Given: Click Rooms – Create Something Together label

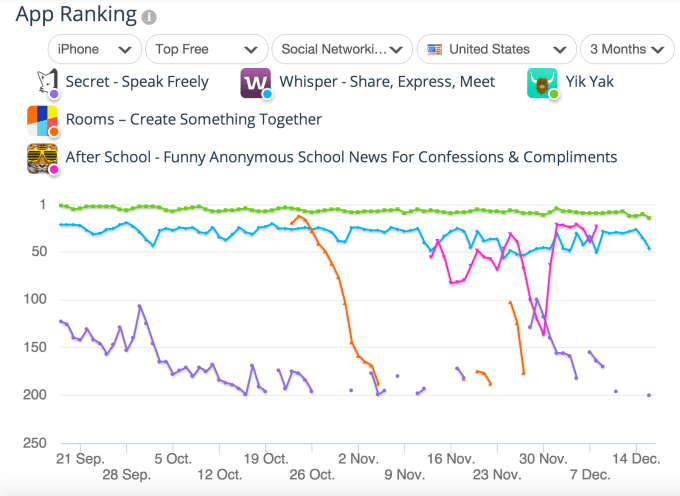Looking at the screenshot, I should (193, 120).
